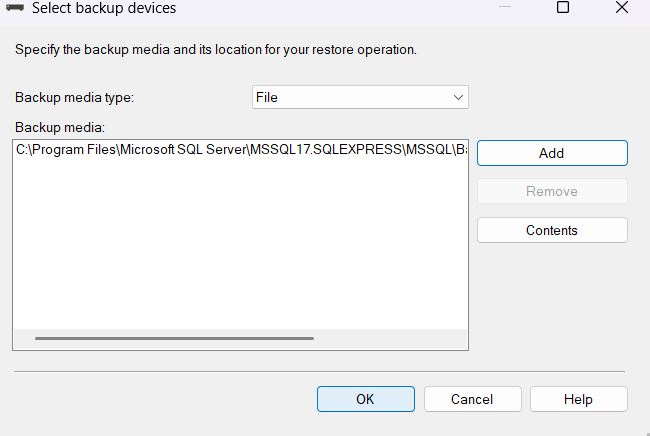
Task: Click the 'File' text in media type combo box
Action: (x=267, y=98)
